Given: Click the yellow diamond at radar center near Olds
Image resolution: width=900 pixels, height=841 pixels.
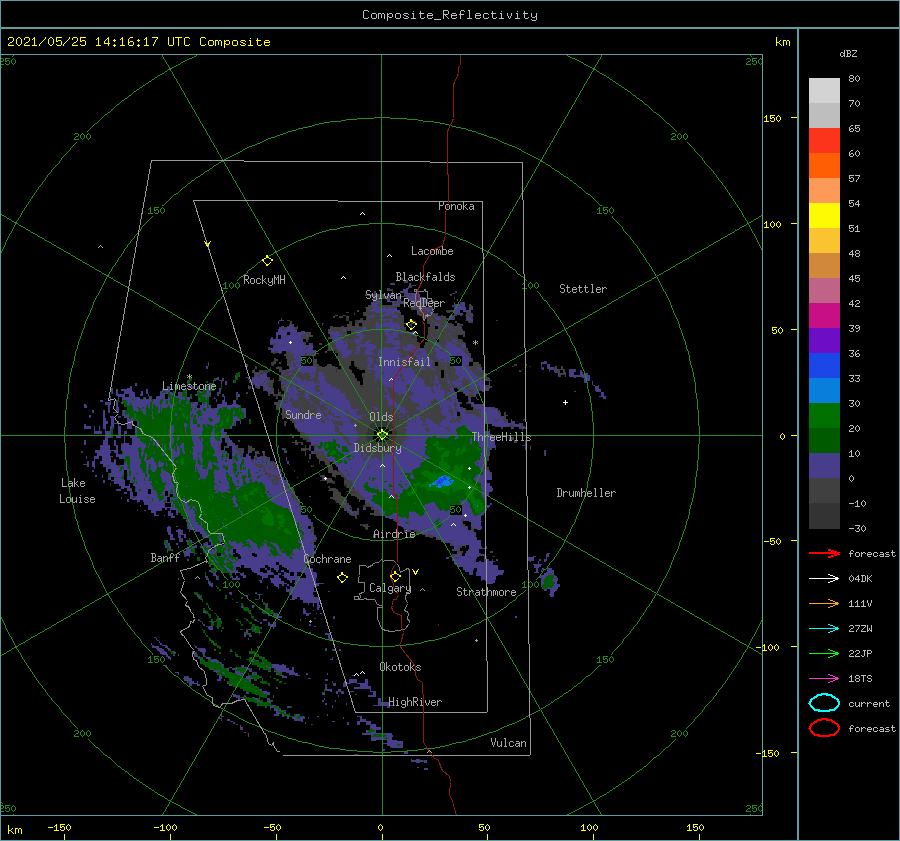Looking at the screenshot, I should click(x=382, y=435).
